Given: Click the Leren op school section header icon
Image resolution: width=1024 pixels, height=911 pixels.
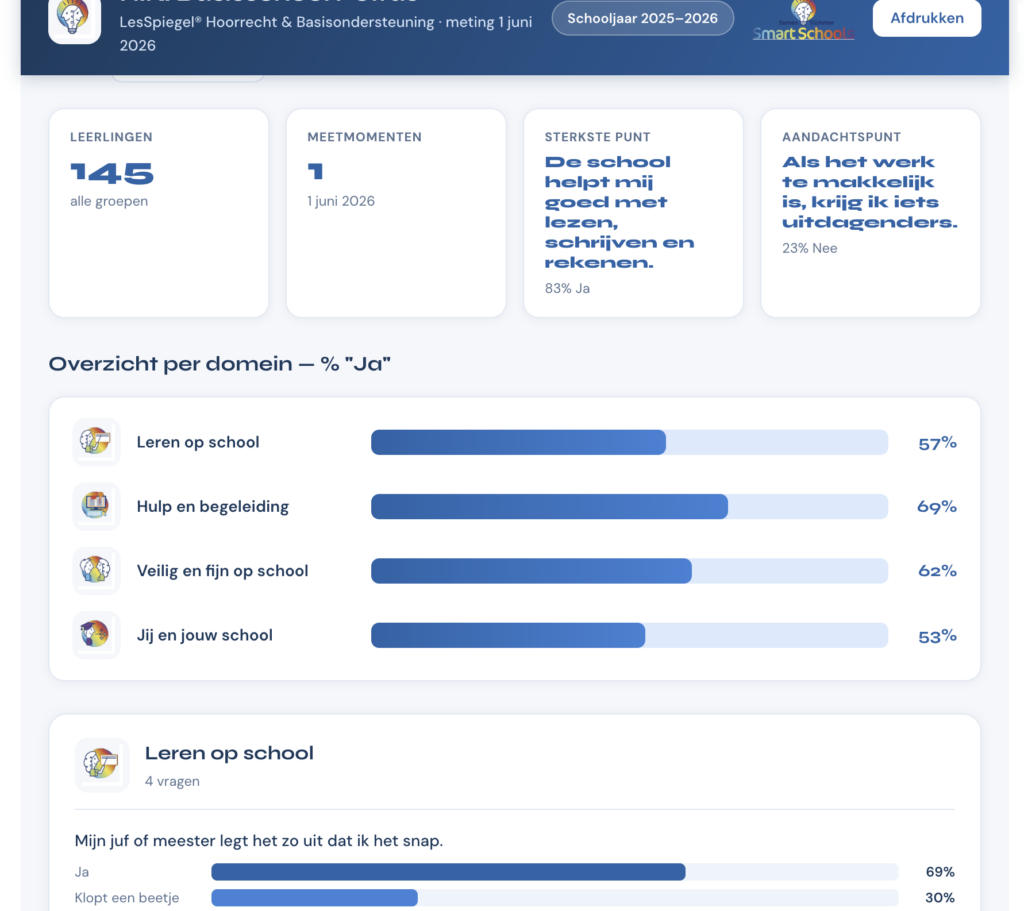Looking at the screenshot, I should [102, 765].
